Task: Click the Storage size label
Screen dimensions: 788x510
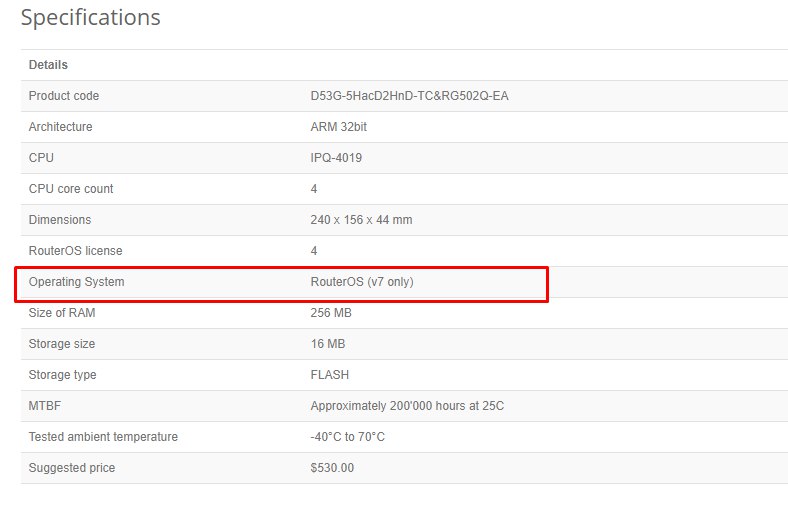Action: click(62, 344)
